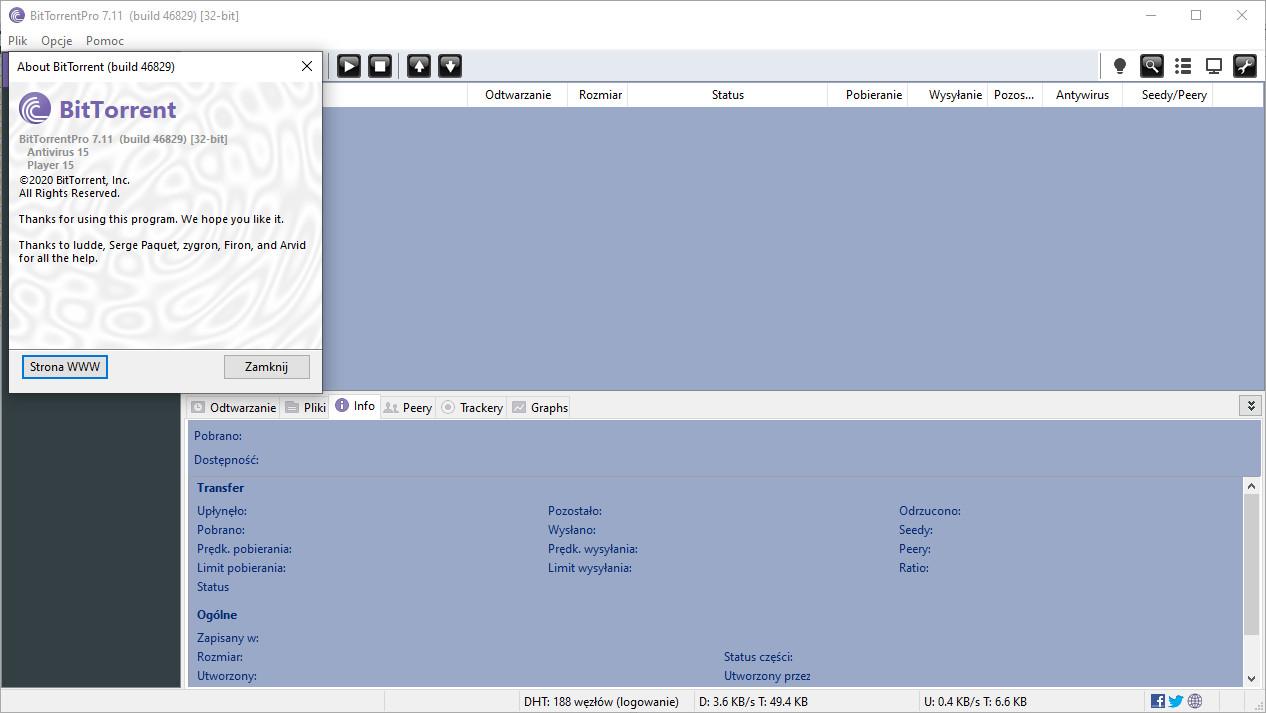The image size is (1266, 713).
Task: Sort by the Seedy/Peery column header
Action: (1167, 95)
